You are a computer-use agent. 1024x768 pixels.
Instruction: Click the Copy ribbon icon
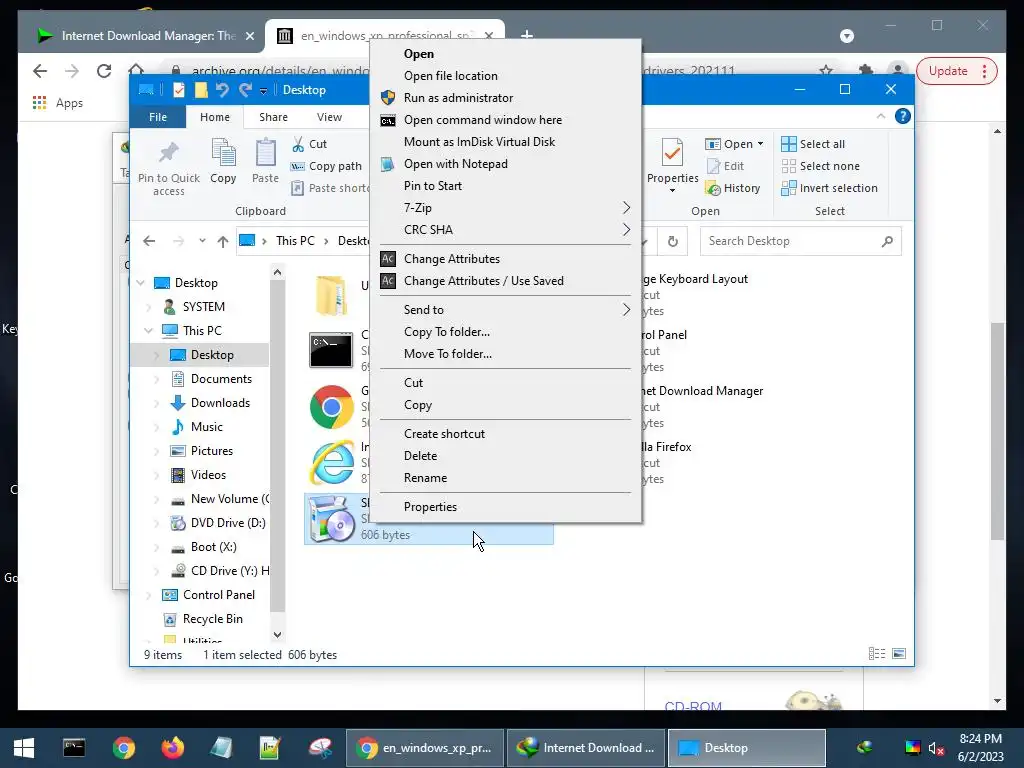(x=223, y=153)
